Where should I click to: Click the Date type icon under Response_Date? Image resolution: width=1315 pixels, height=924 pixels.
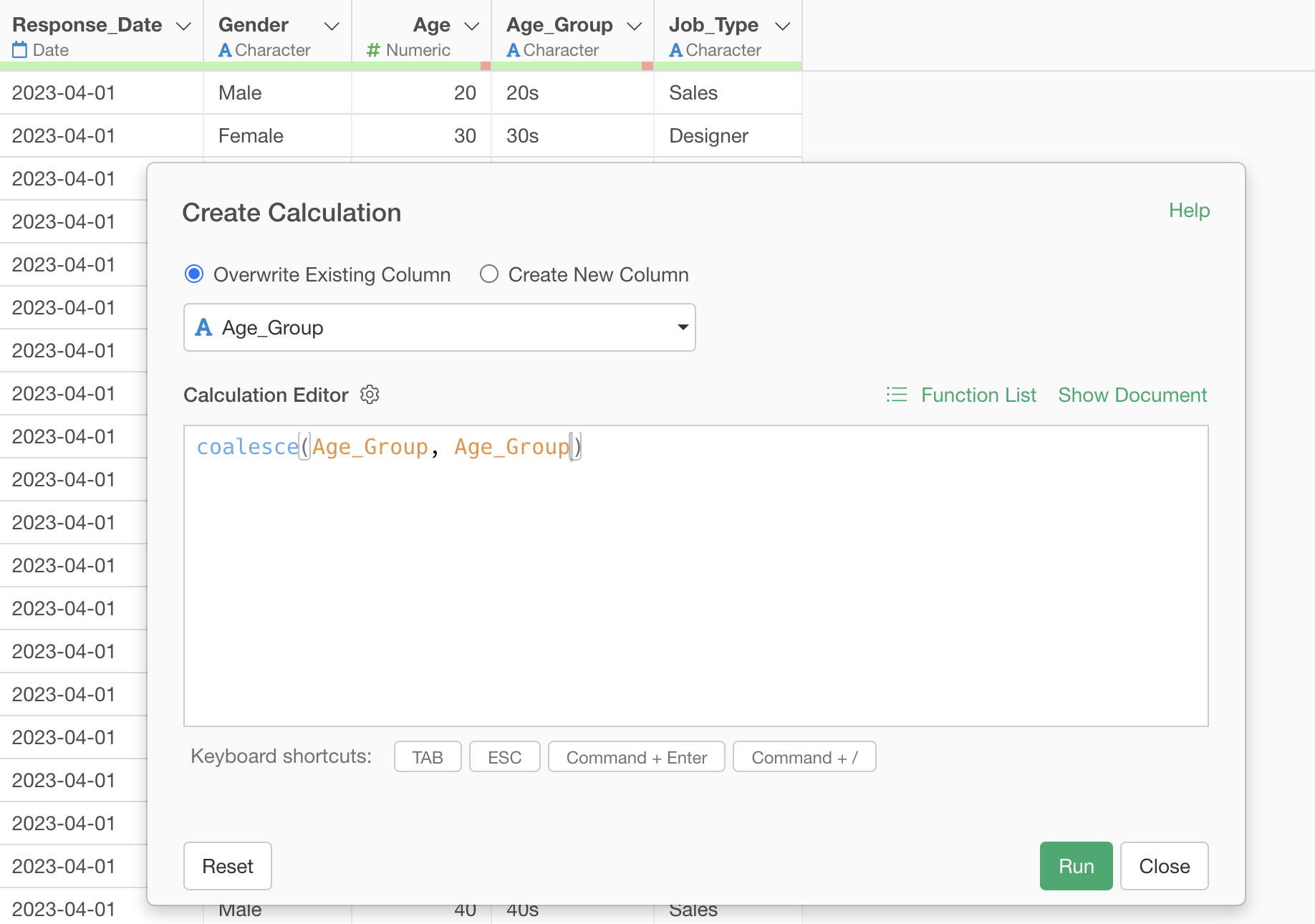click(x=20, y=50)
